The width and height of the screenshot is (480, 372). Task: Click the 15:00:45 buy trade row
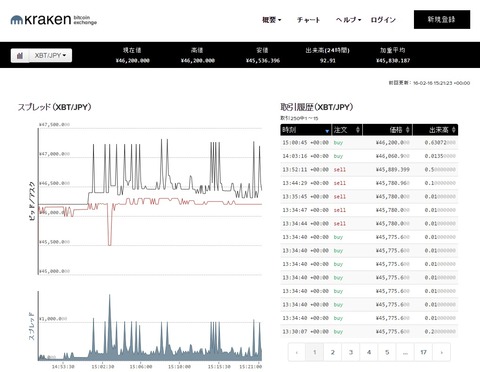coord(369,143)
